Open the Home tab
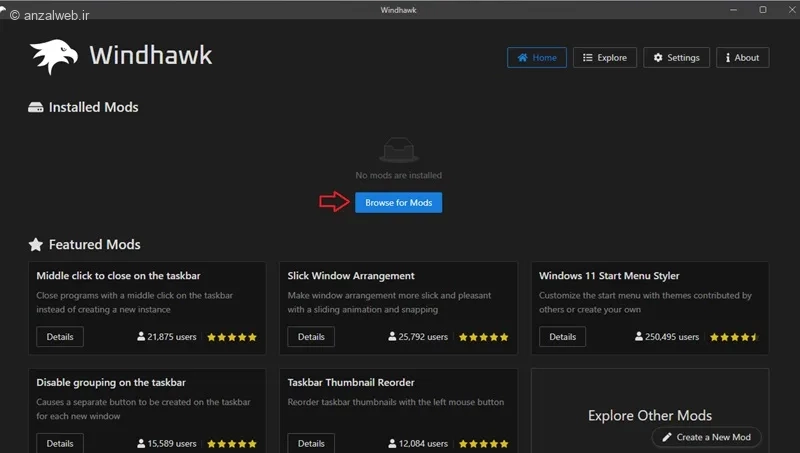This screenshot has width=800, height=453. 537,58
